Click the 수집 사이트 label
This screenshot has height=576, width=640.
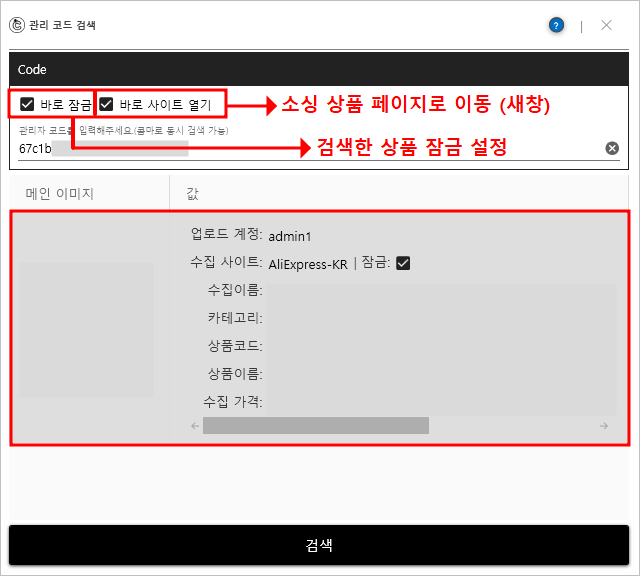coord(227,262)
